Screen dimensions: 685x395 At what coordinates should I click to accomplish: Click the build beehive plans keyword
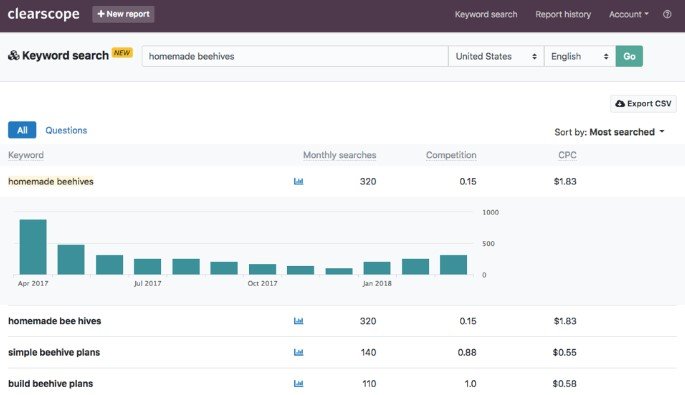pyautogui.click(x=51, y=384)
